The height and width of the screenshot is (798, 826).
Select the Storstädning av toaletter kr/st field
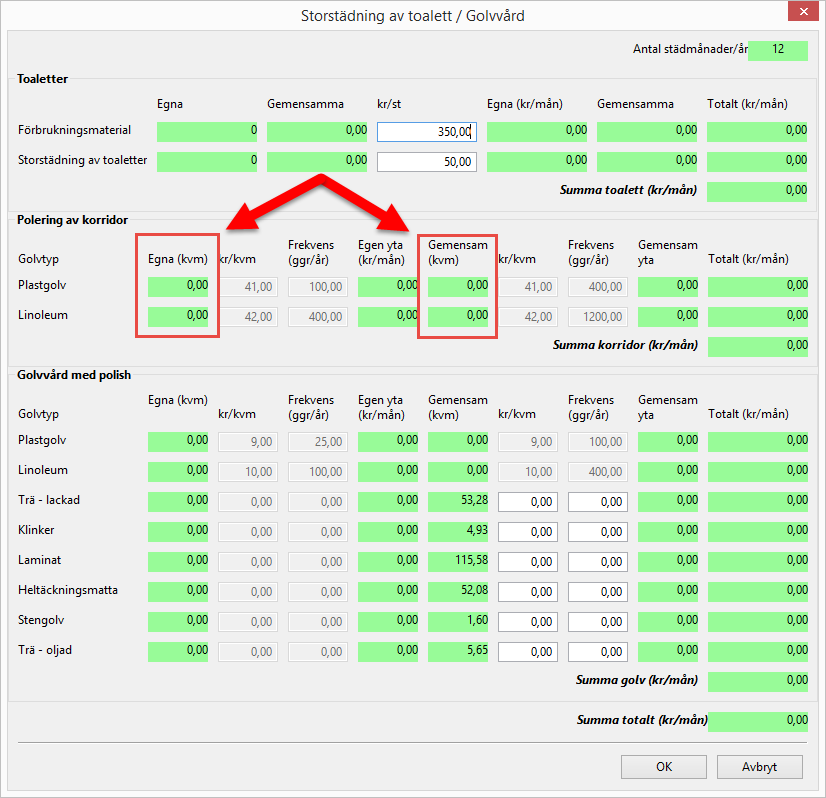[x=427, y=162]
